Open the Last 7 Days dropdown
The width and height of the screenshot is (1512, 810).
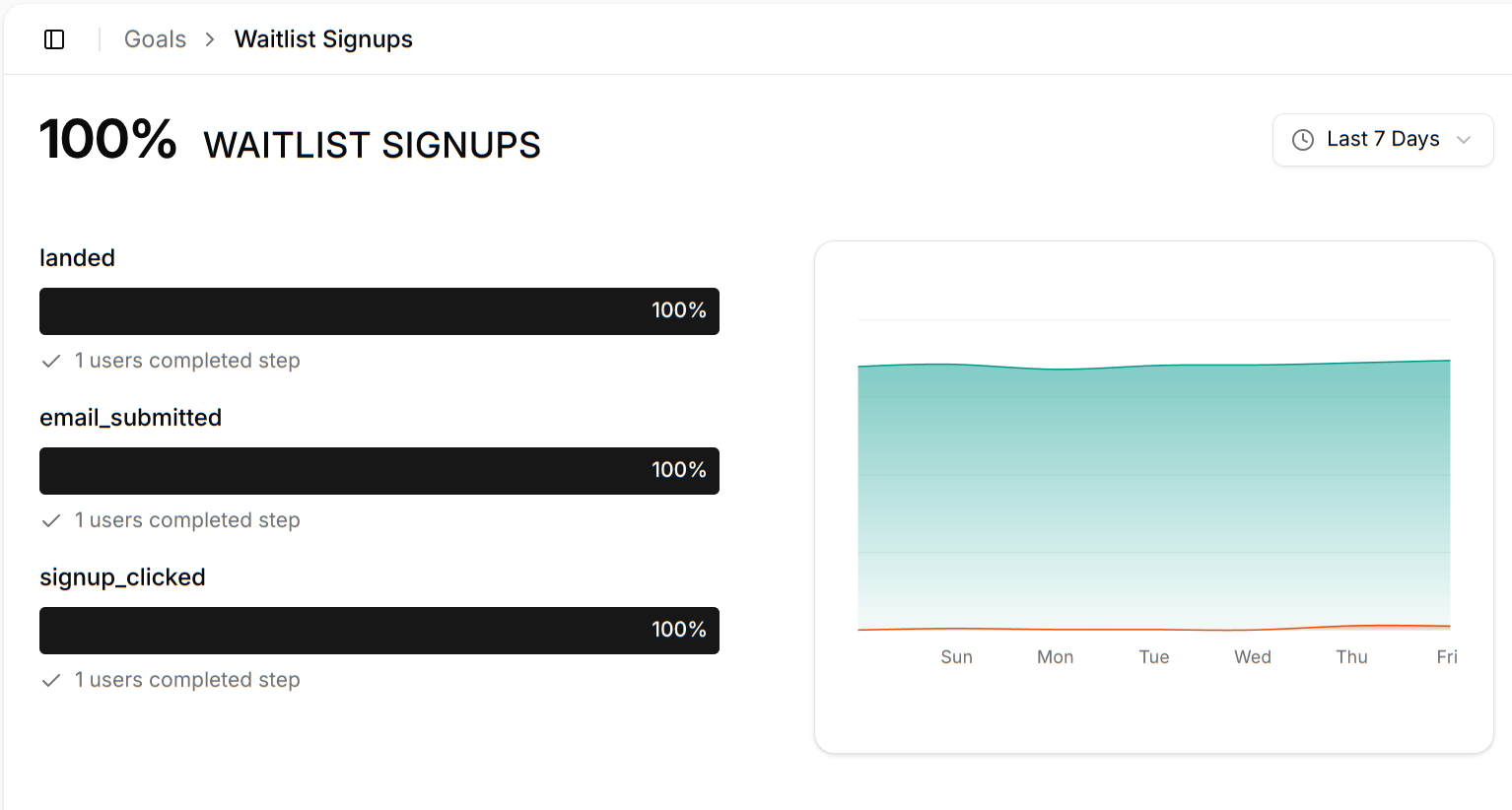coord(1382,140)
